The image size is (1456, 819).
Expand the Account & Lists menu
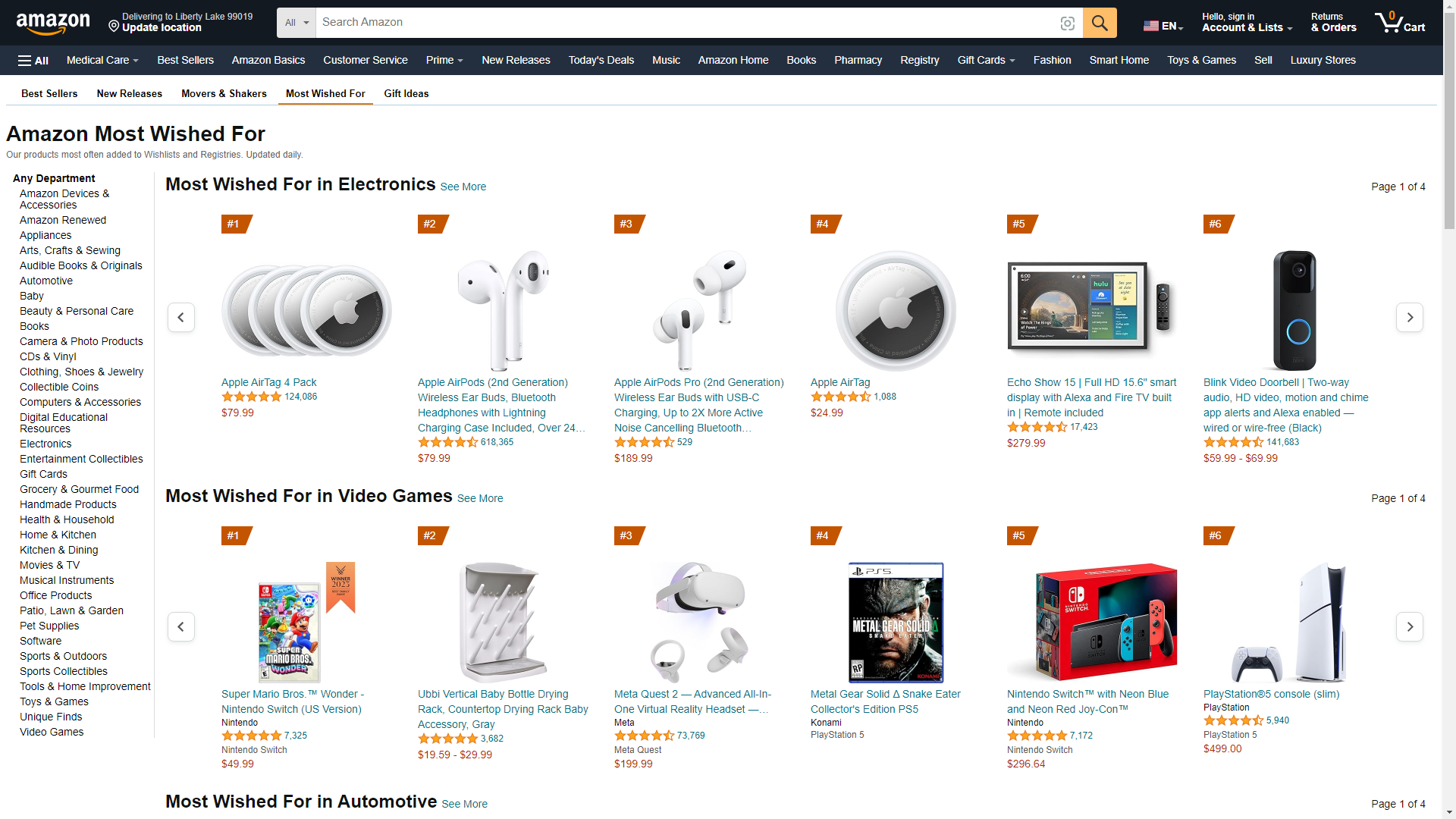(1247, 22)
